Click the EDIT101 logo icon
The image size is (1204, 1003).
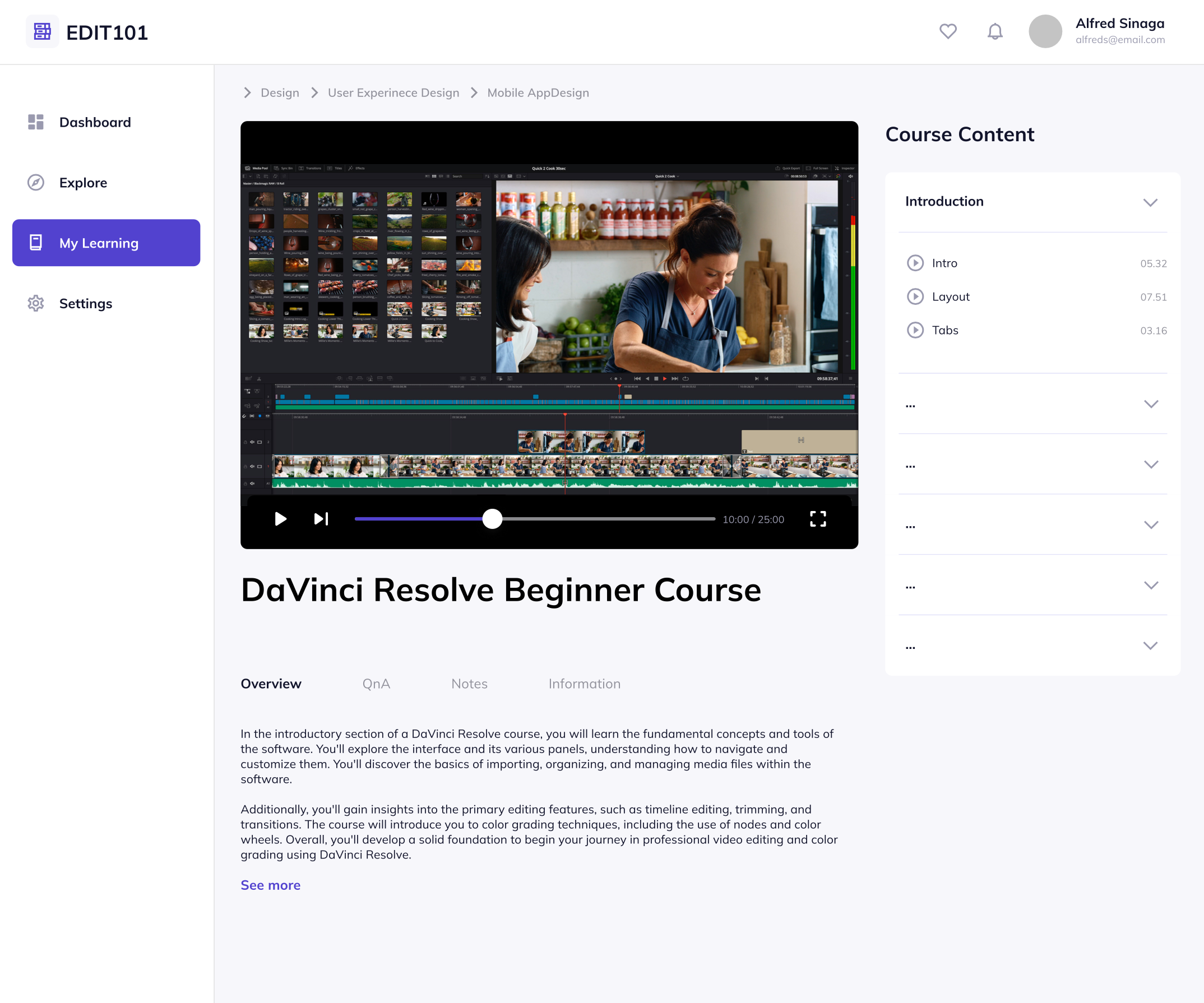coord(42,31)
